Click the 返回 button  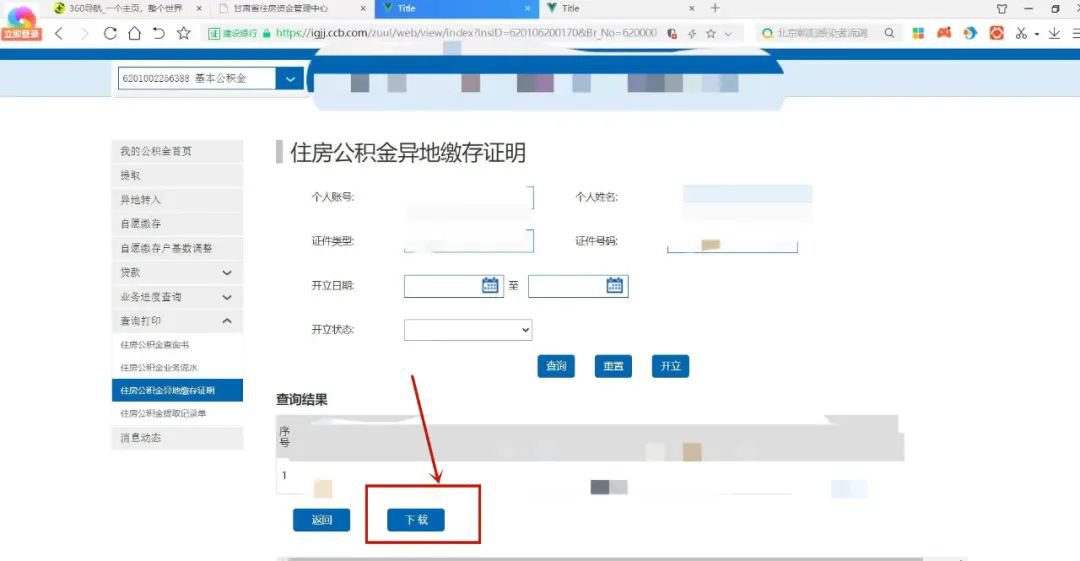tap(322, 520)
